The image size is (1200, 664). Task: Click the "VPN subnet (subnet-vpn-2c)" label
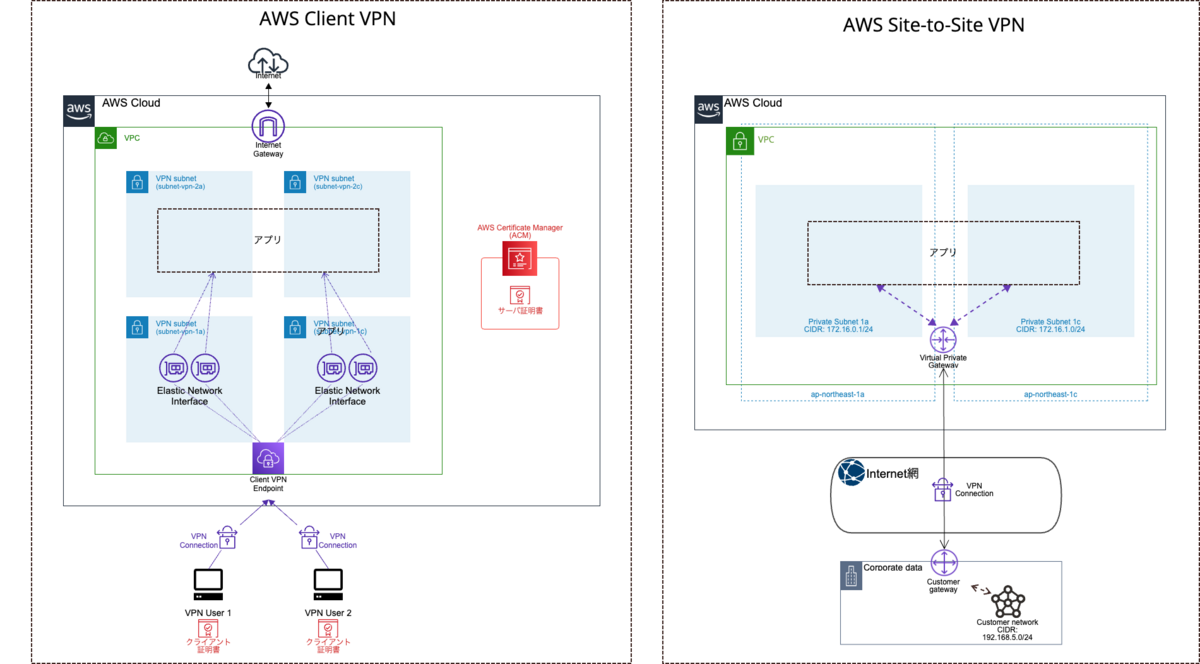[339, 182]
